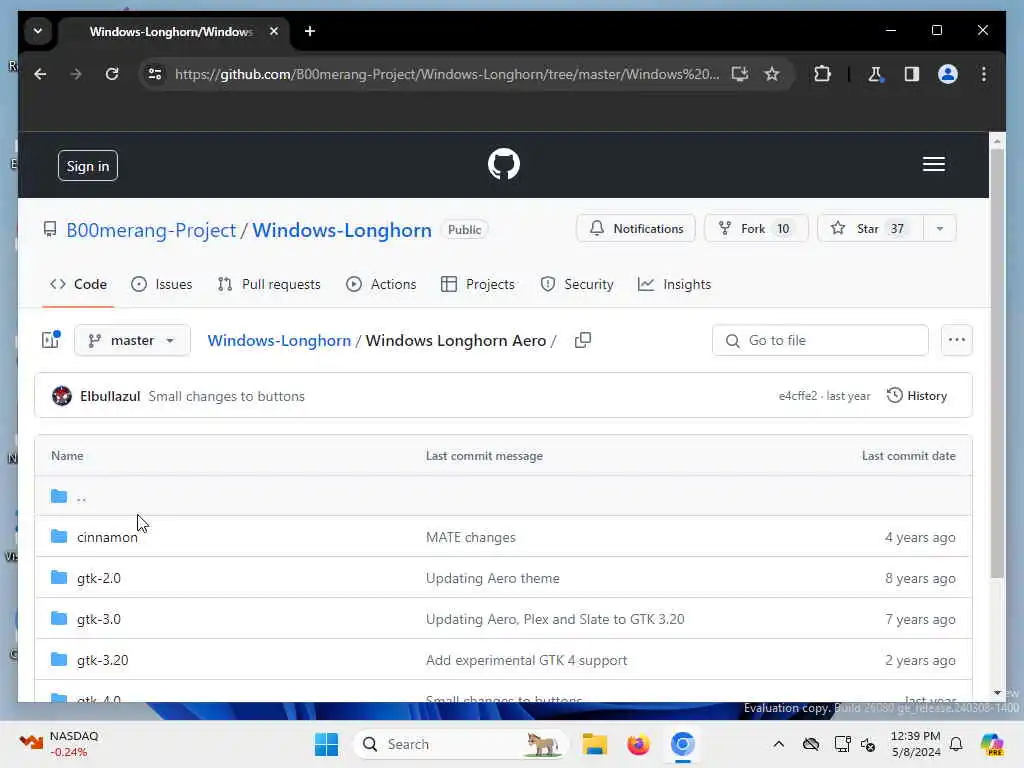
Task: Open the Windows Start menu
Action: pyautogui.click(x=326, y=744)
